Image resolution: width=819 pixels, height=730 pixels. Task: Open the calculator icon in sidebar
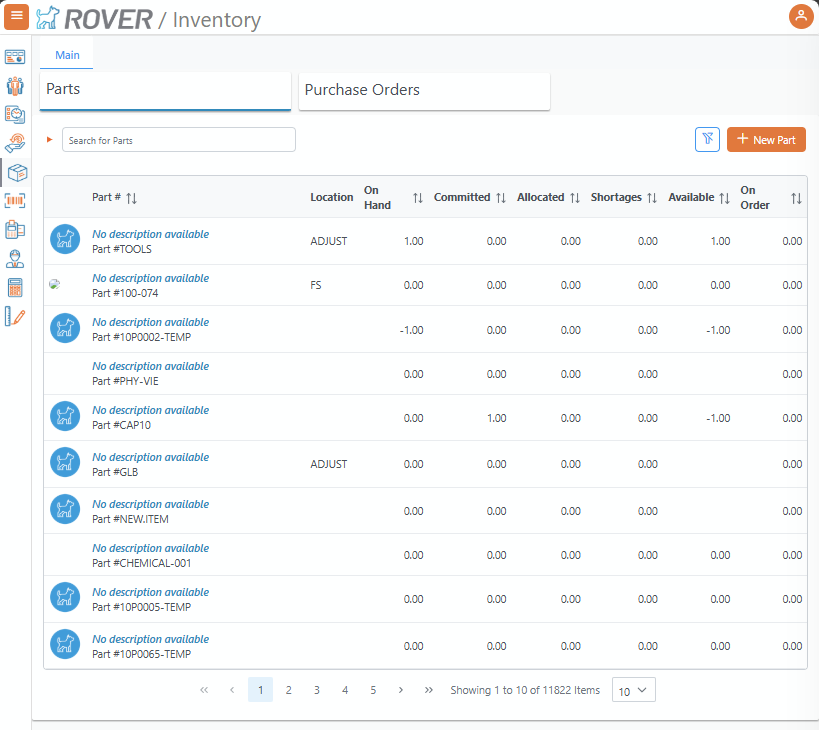15,288
